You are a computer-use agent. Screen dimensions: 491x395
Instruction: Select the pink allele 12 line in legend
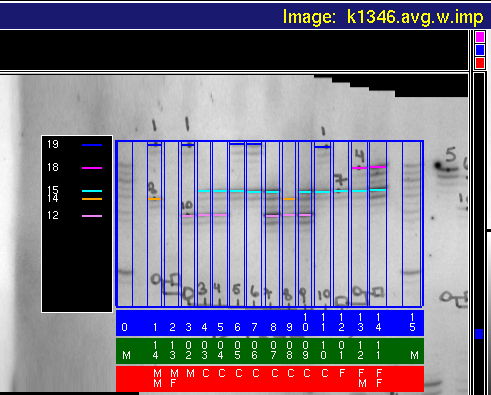92,216
